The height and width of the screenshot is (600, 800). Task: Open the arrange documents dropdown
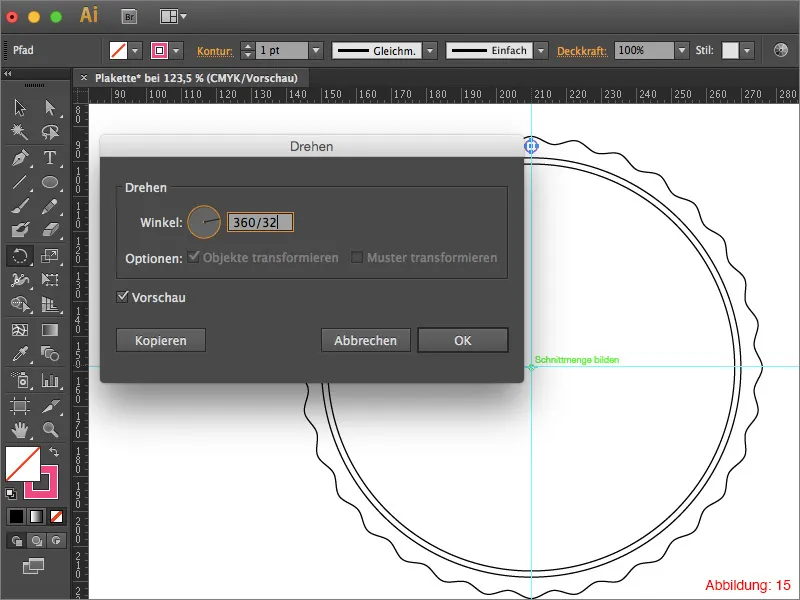(x=173, y=17)
